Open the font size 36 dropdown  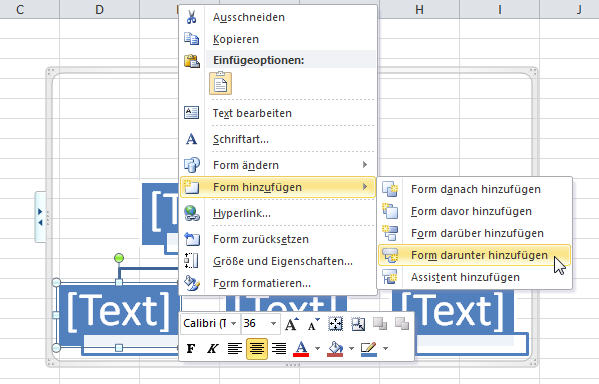(273, 324)
